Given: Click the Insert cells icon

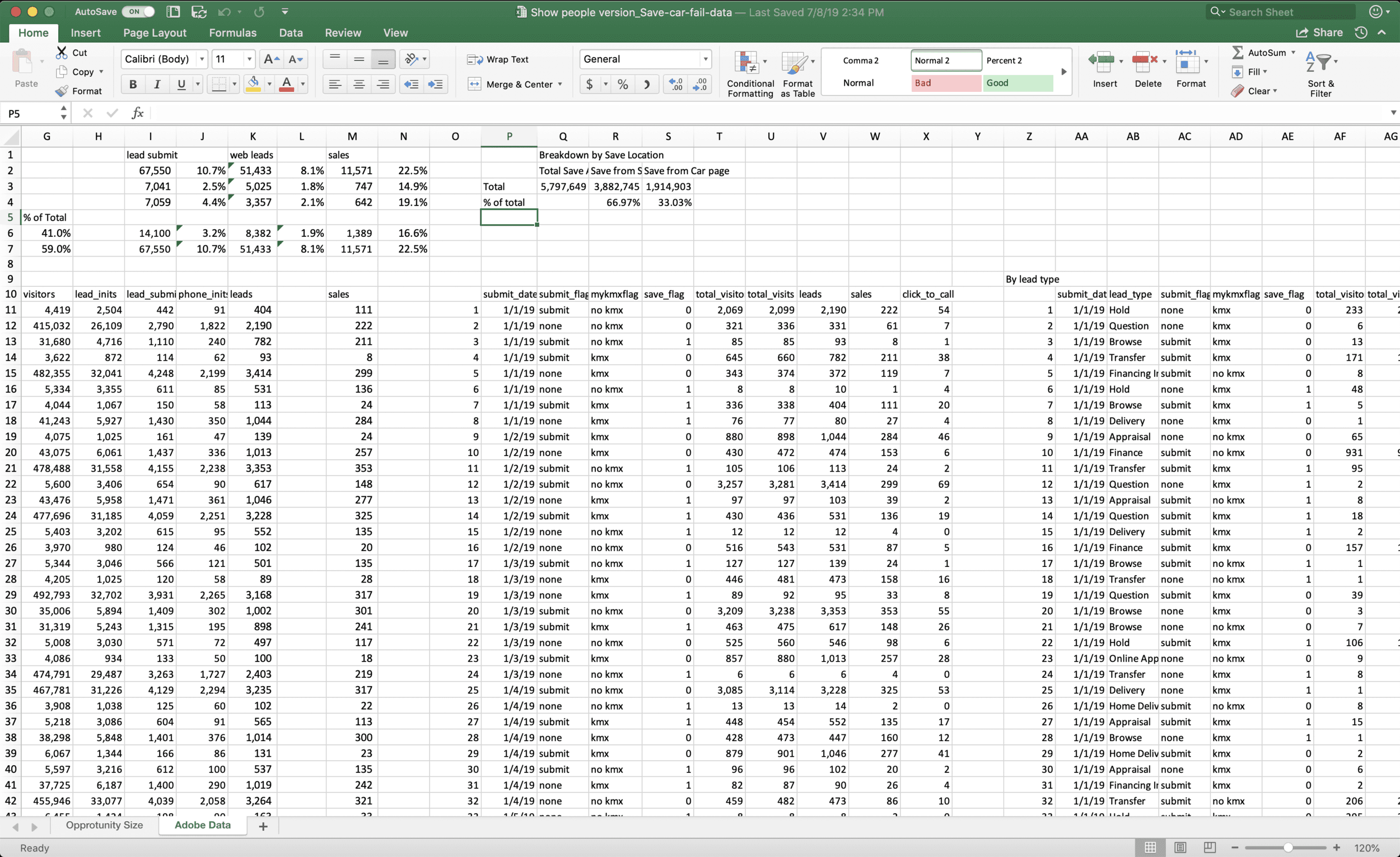Looking at the screenshot, I should 1101,62.
